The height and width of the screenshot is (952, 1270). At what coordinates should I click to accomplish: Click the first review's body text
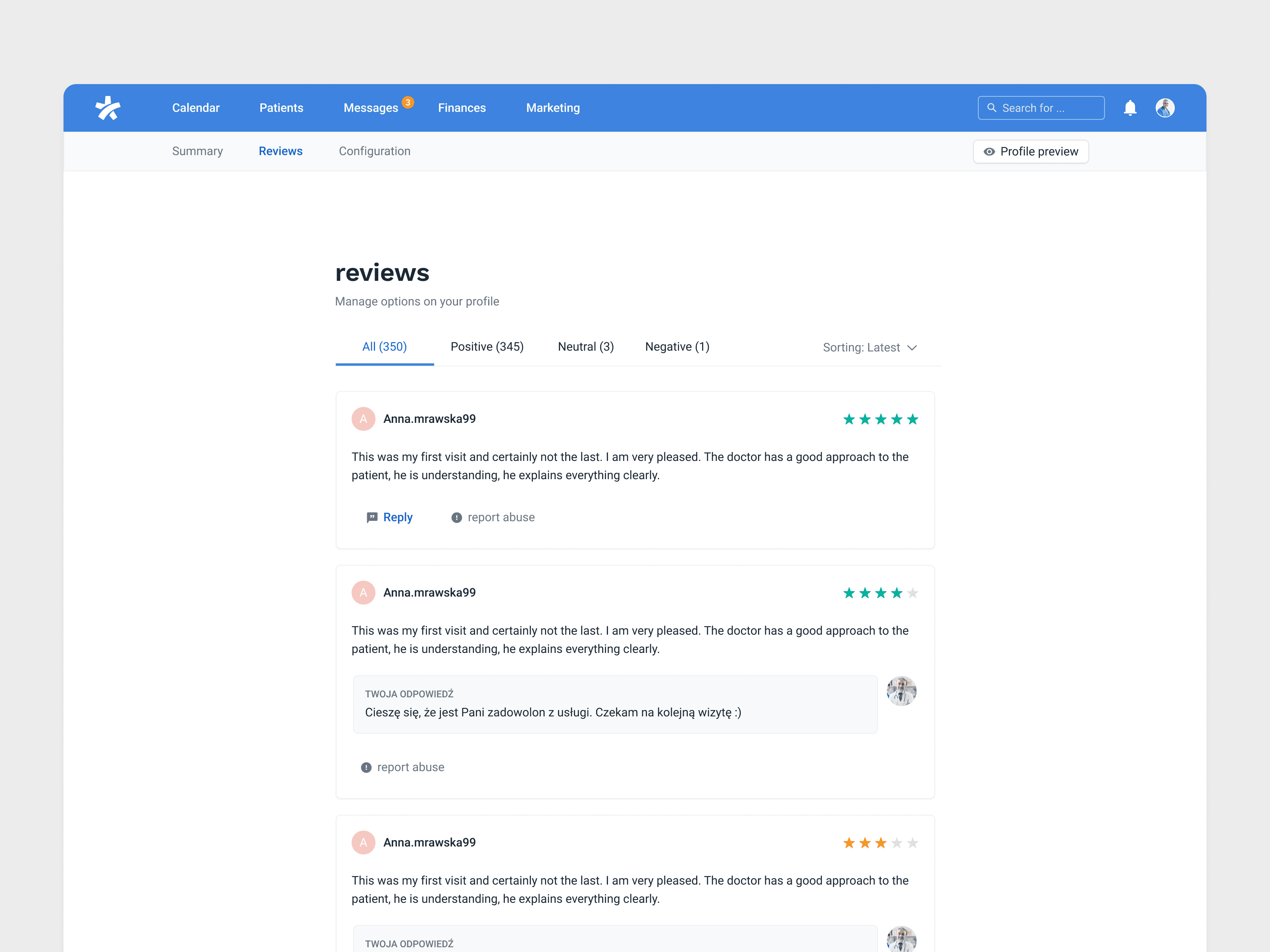pyautogui.click(x=630, y=466)
